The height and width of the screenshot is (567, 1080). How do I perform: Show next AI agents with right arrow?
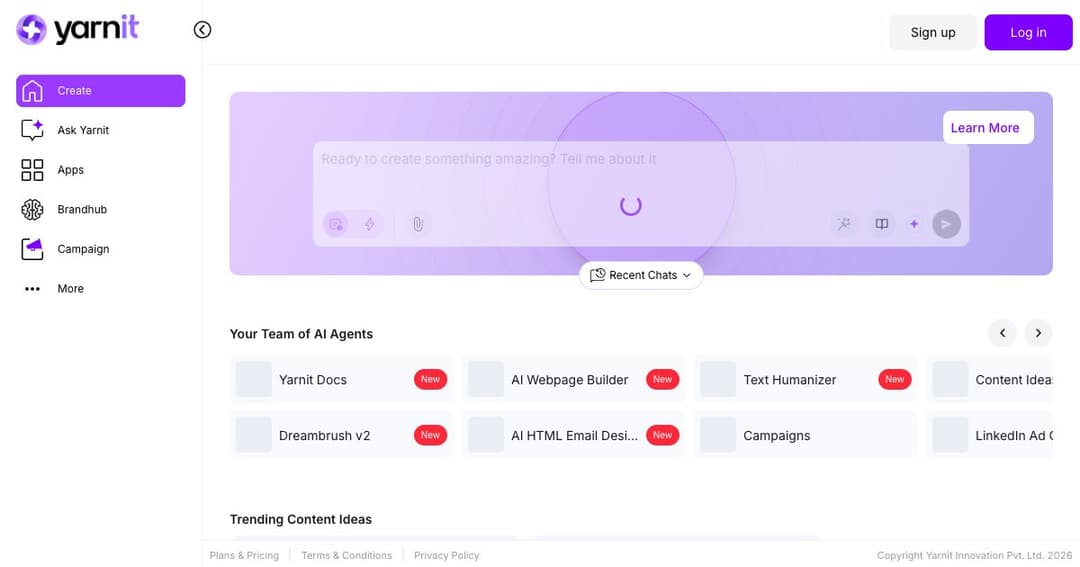[x=1038, y=333]
